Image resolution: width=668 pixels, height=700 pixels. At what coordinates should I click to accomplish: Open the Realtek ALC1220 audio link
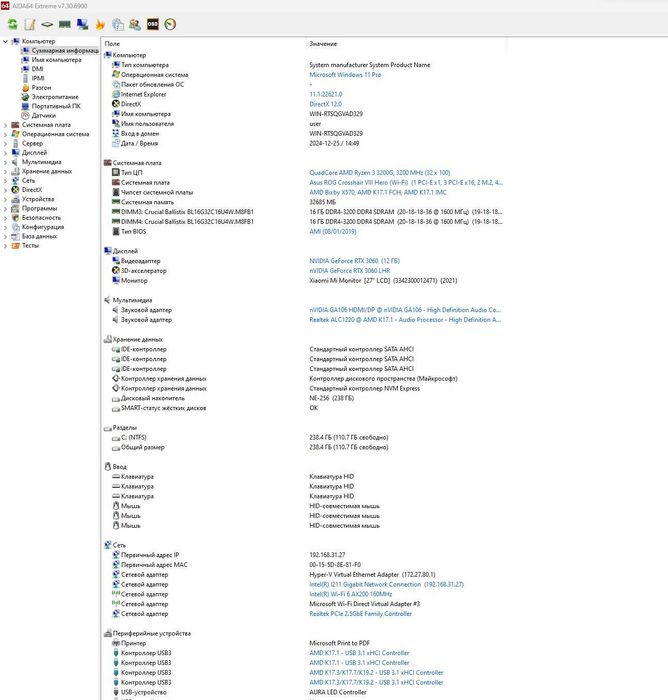coord(405,320)
